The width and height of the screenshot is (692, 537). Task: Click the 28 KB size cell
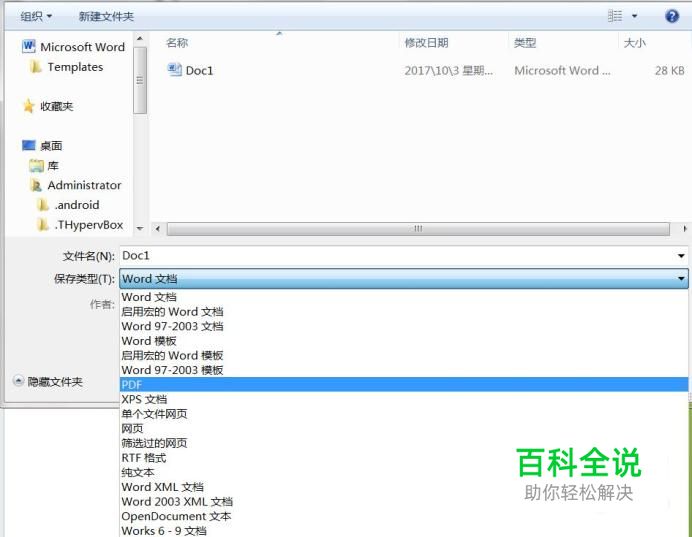pyautogui.click(x=669, y=71)
